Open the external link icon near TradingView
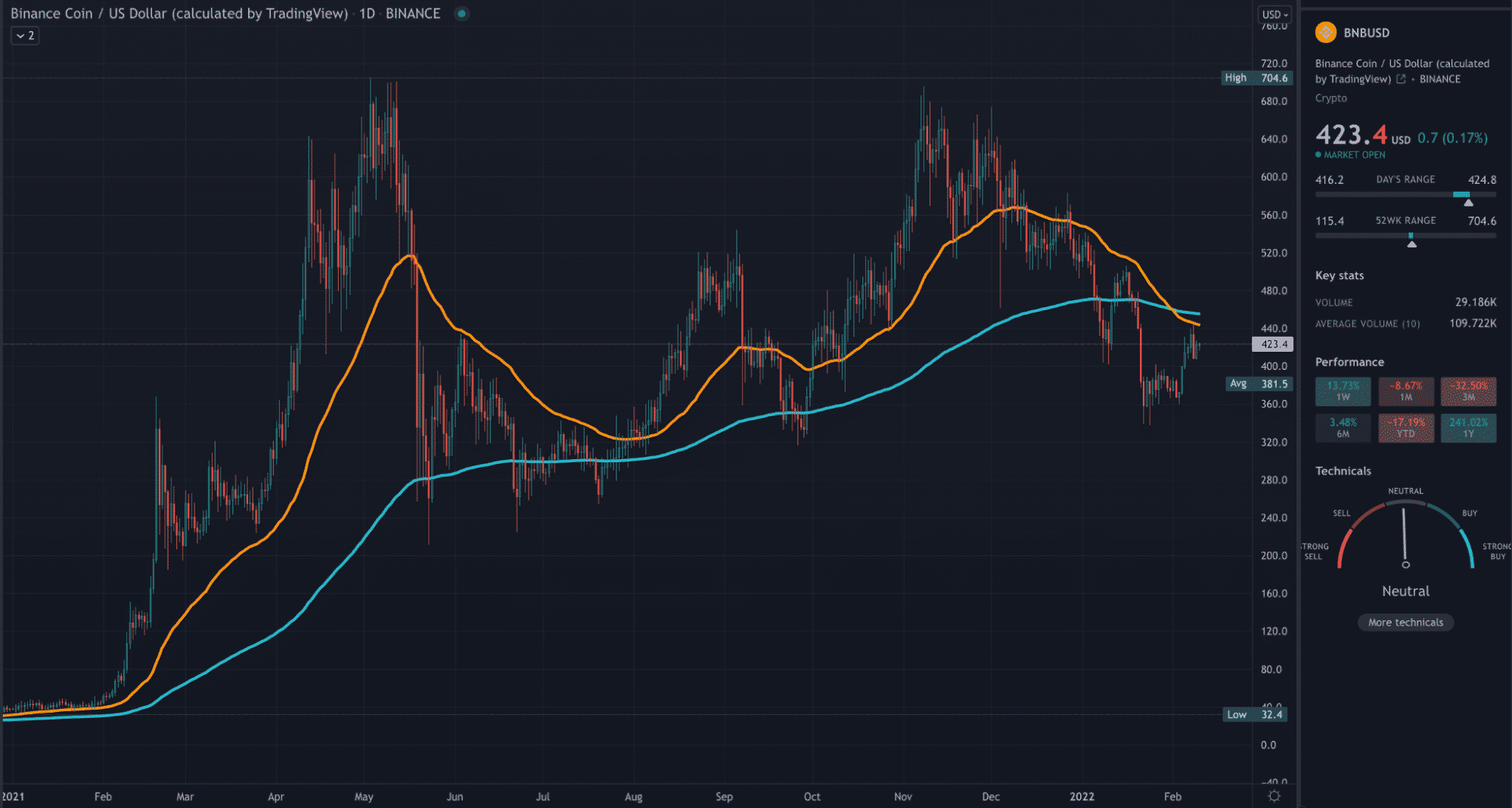This screenshot has height=808, width=1512. (1401, 79)
